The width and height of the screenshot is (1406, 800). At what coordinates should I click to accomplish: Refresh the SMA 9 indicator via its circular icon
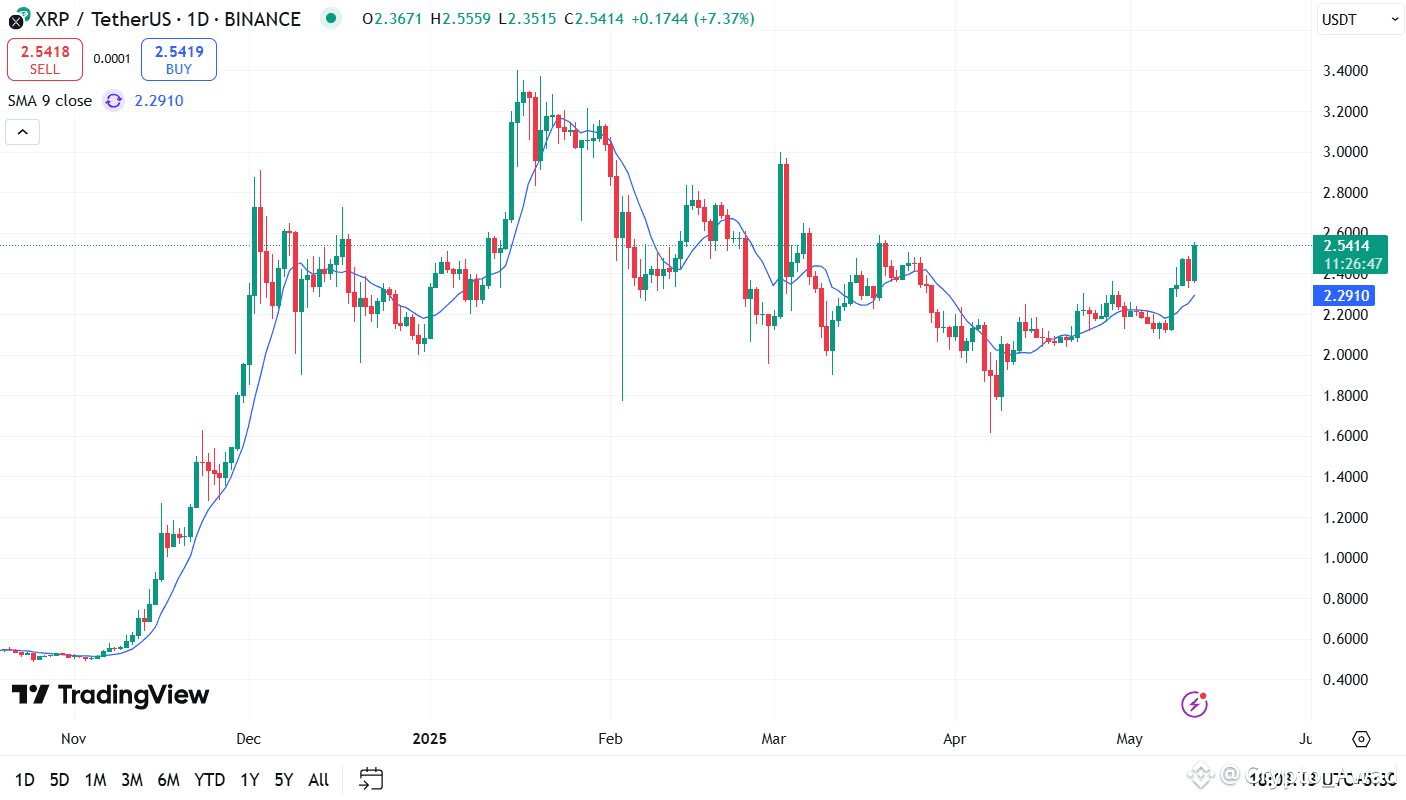pyautogui.click(x=112, y=100)
